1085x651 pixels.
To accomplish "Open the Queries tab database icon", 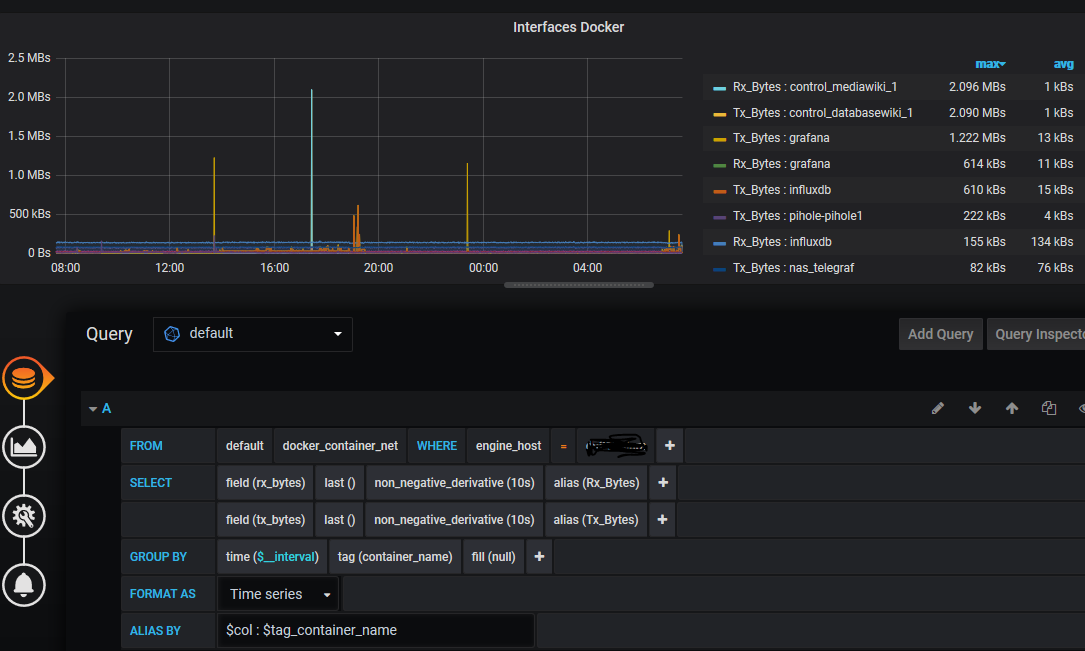I will point(23,379).
